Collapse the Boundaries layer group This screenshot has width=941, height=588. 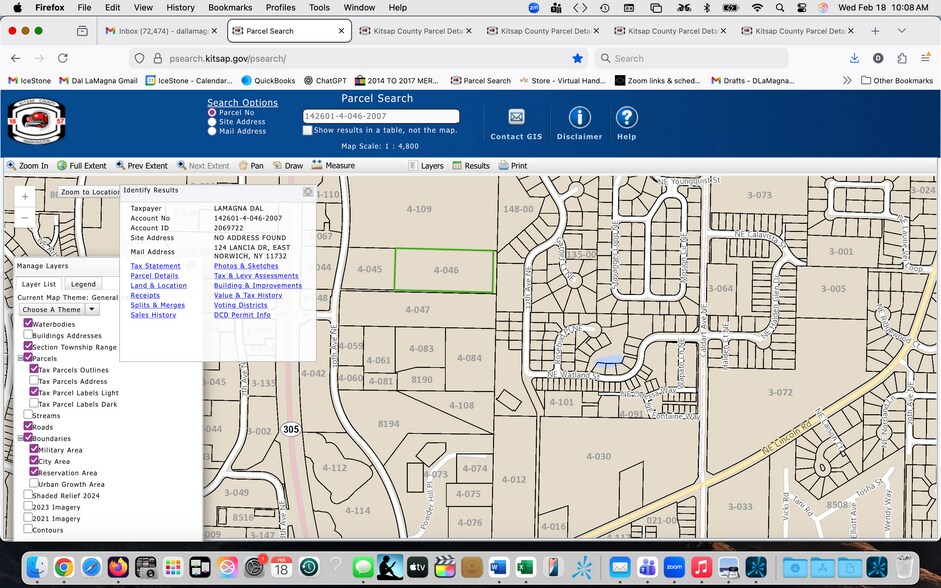point(21,438)
